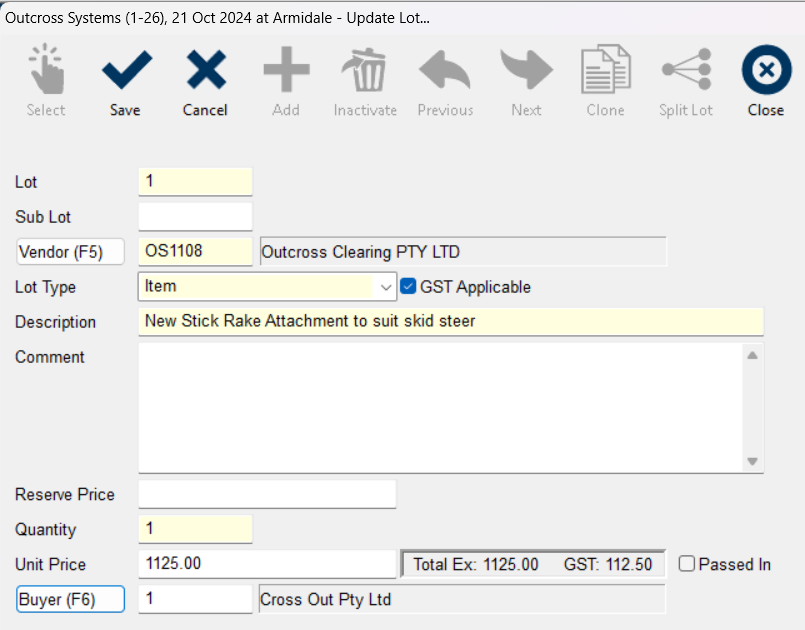Click the Save checkmark icon
The height and width of the screenshot is (630, 805).
pos(125,72)
